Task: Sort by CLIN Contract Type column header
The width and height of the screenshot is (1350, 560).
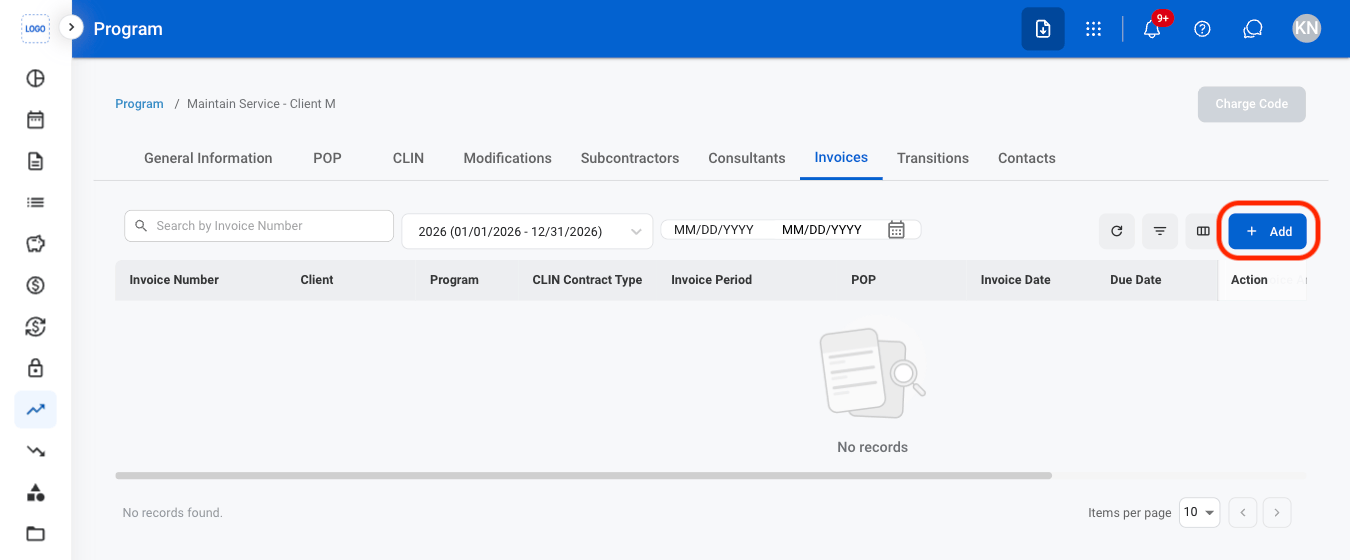Action: point(587,280)
